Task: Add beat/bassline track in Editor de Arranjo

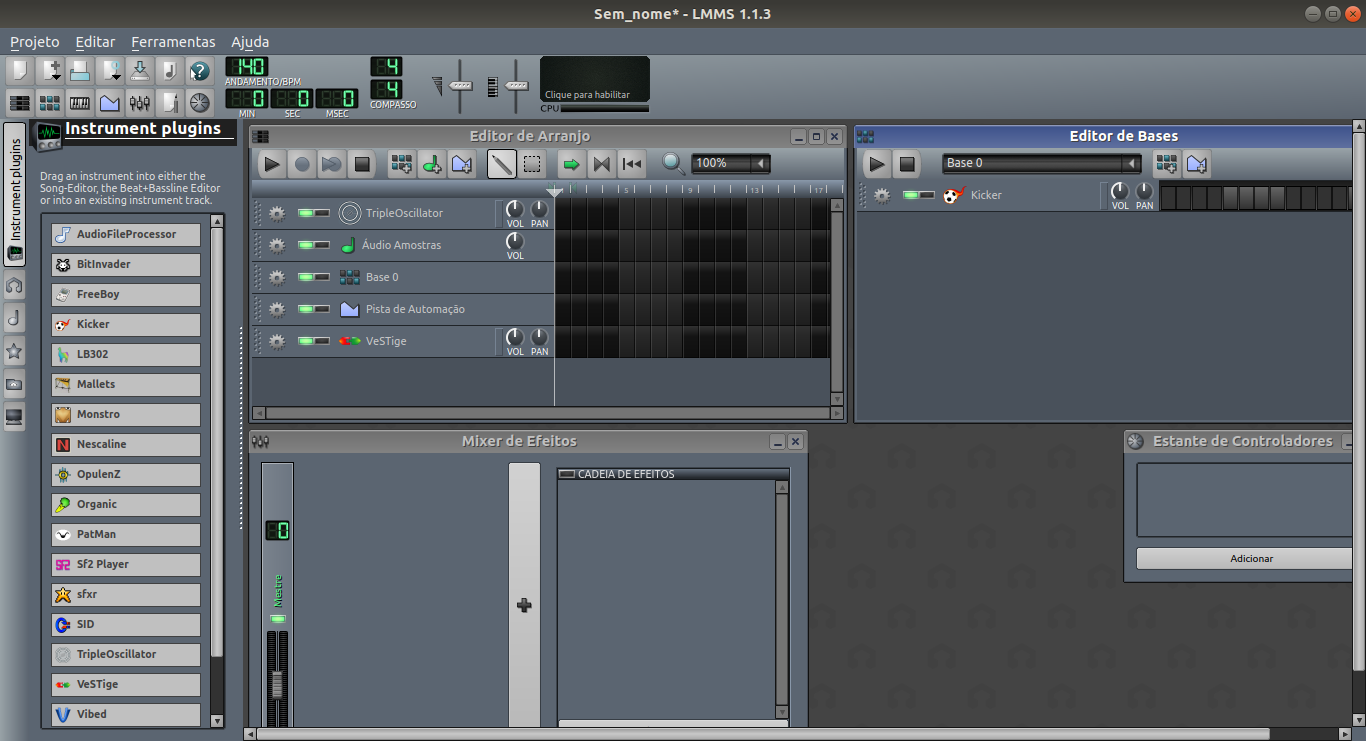Action: coord(402,164)
